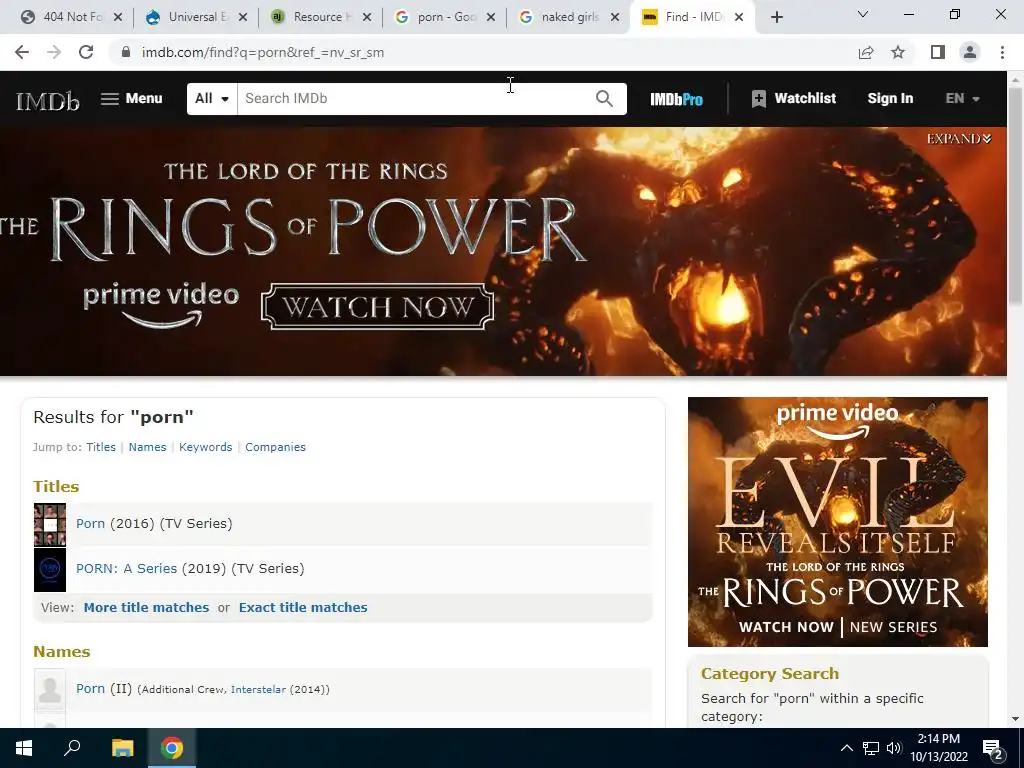
Task: Open the tab search chevron
Action: pos(863,14)
